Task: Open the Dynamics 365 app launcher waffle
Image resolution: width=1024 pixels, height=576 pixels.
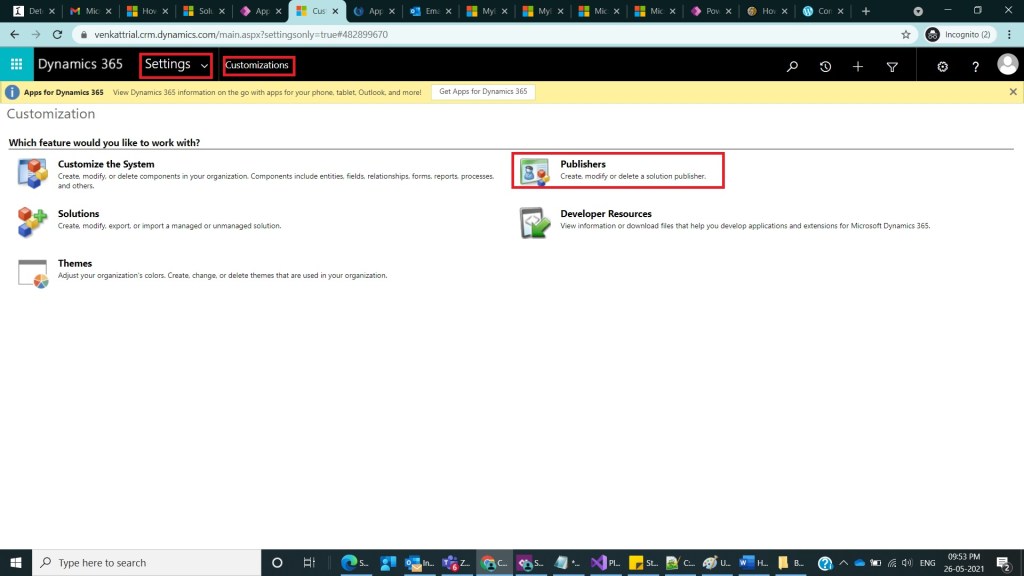Action: point(16,65)
